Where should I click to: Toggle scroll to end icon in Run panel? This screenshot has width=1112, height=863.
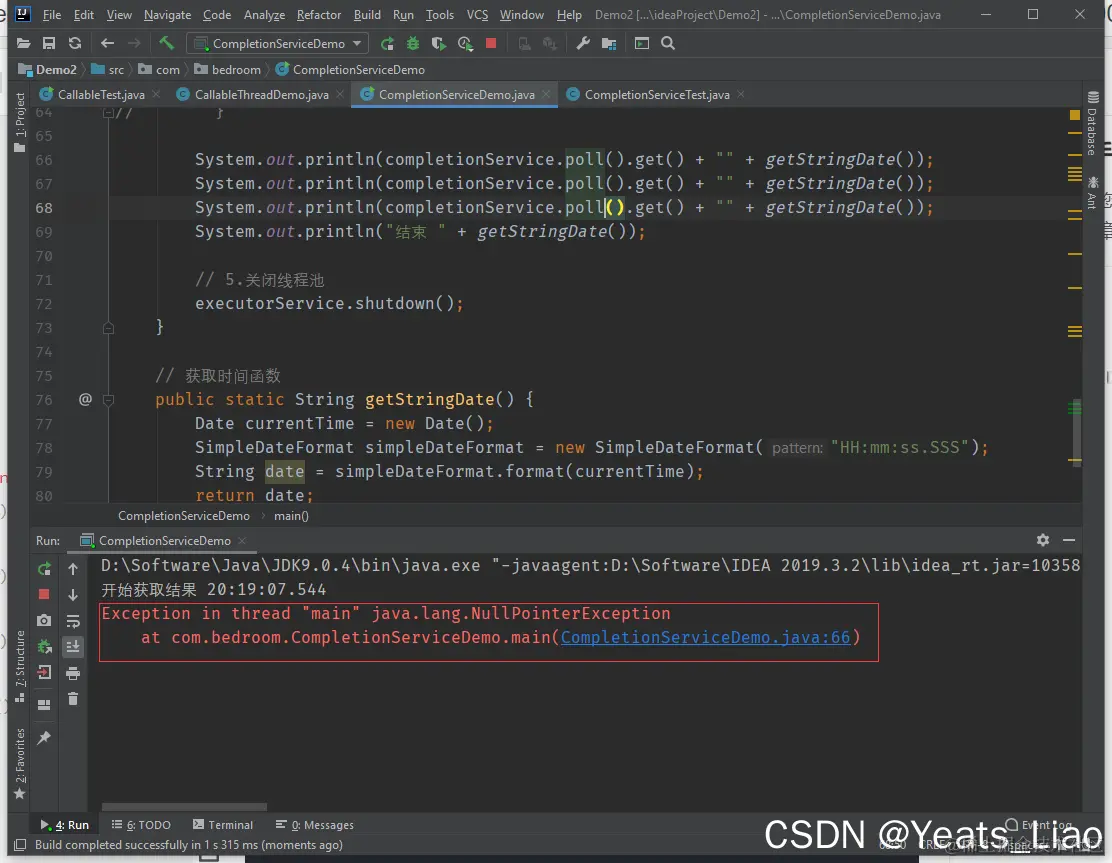73,646
